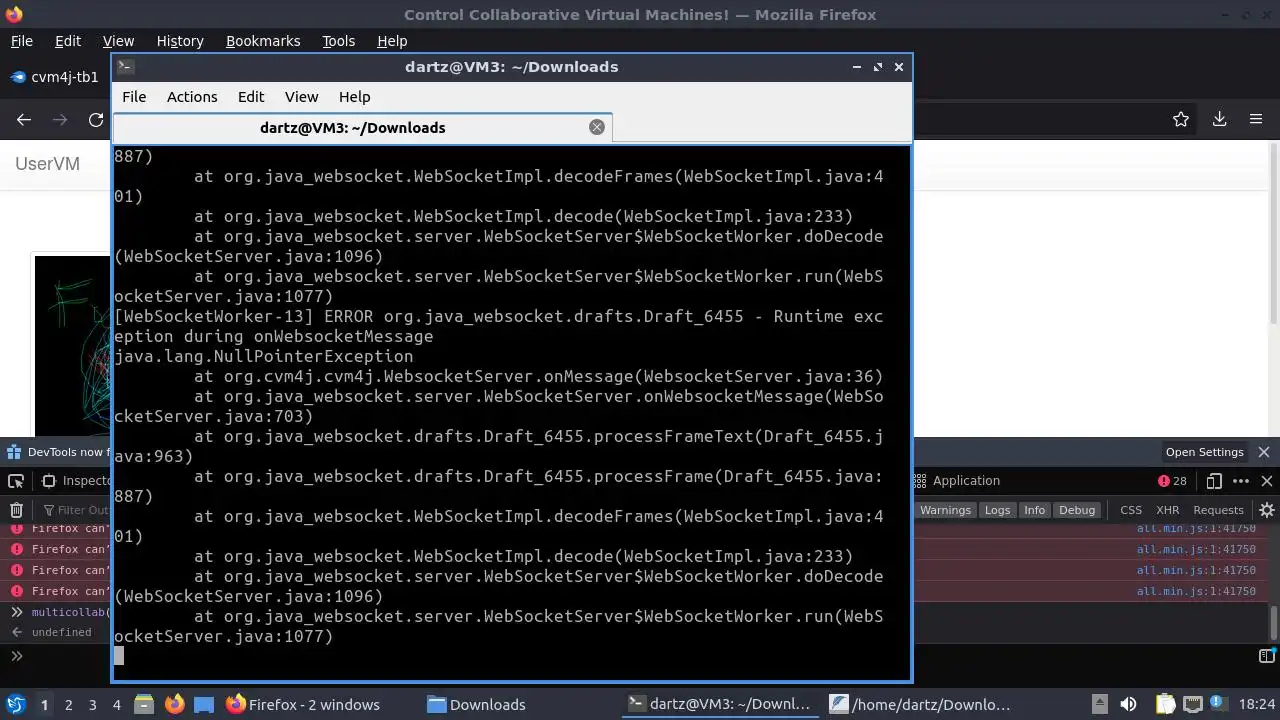Use the DevTools console vertical scrollbar
Viewport: 1280px width, 720px height.
click(x=1274, y=622)
